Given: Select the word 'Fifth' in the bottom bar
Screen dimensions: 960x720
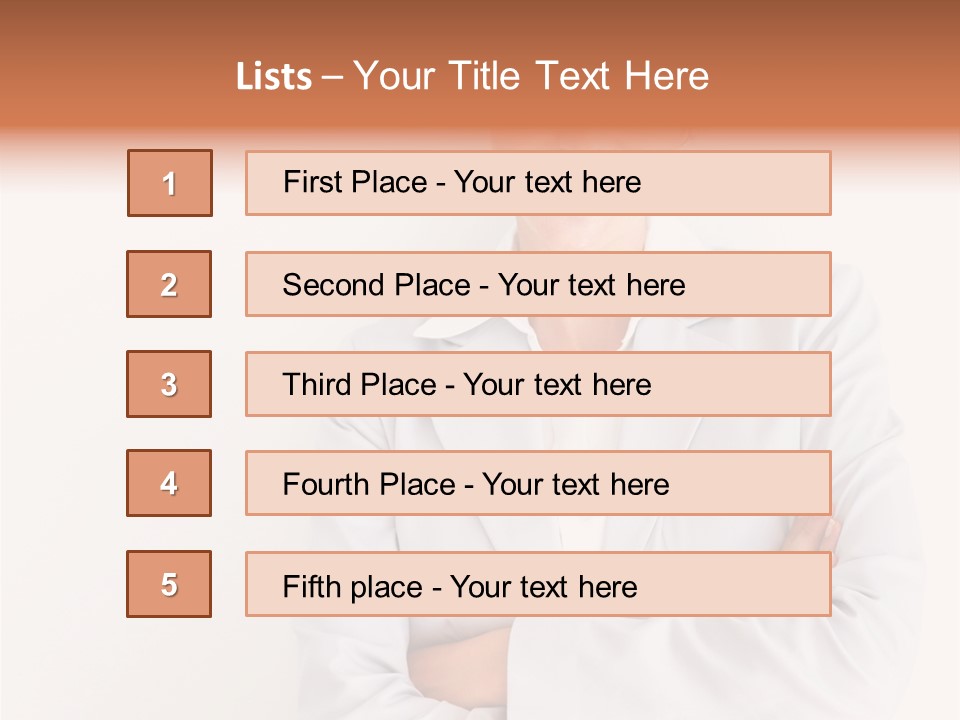Looking at the screenshot, I should (311, 586).
